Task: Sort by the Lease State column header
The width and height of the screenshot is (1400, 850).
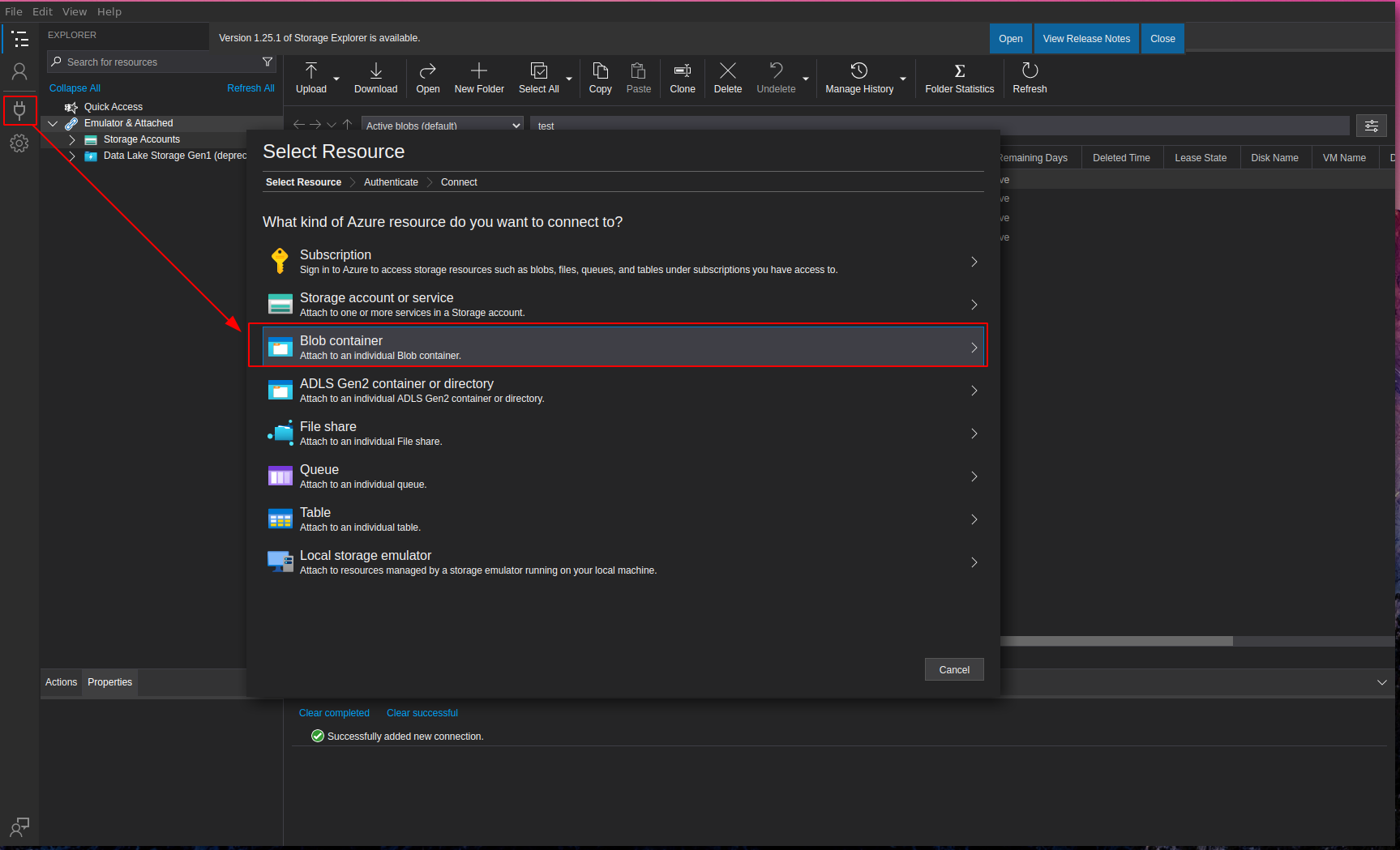Action: point(1201,158)
